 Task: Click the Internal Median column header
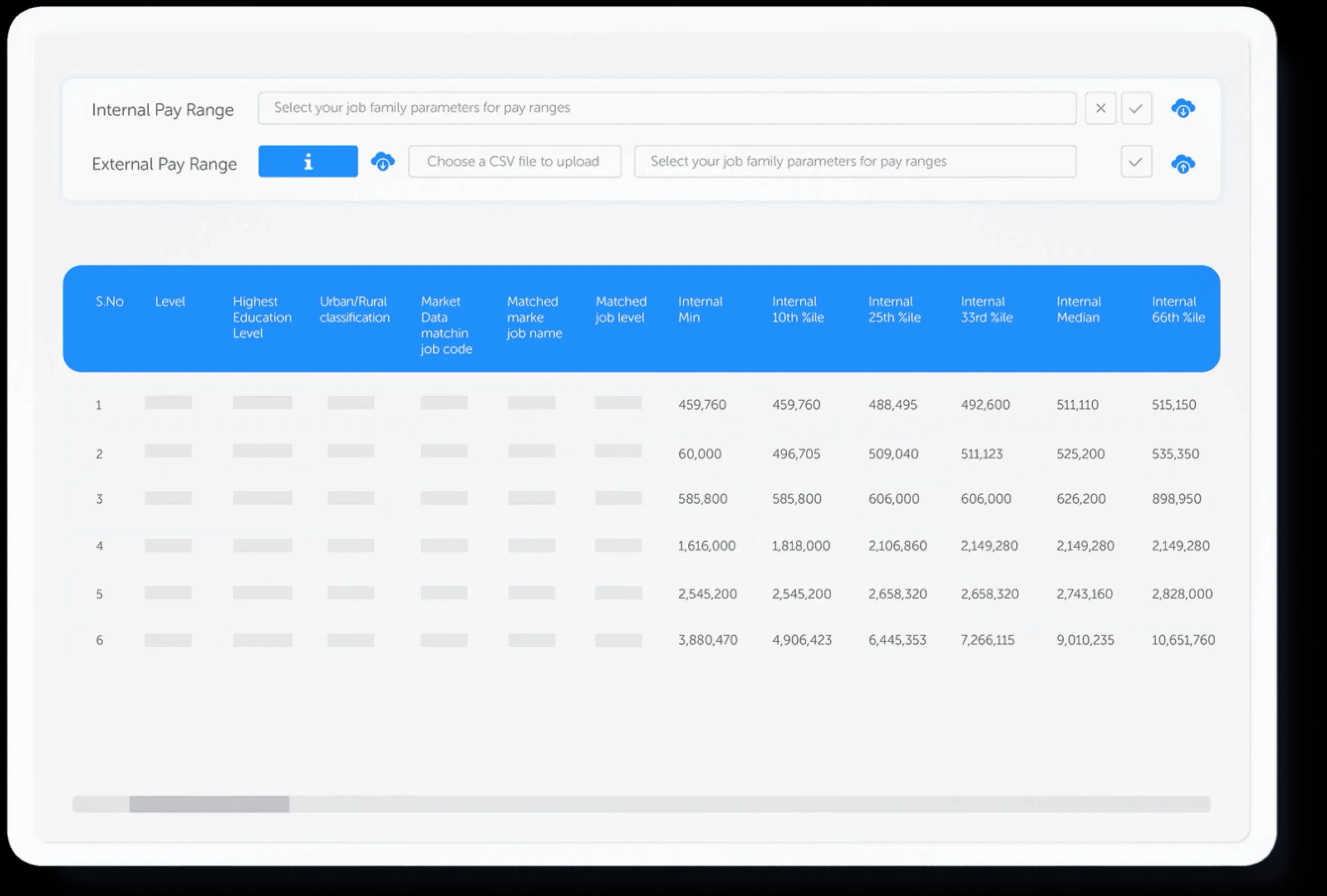coord(1078,309)
